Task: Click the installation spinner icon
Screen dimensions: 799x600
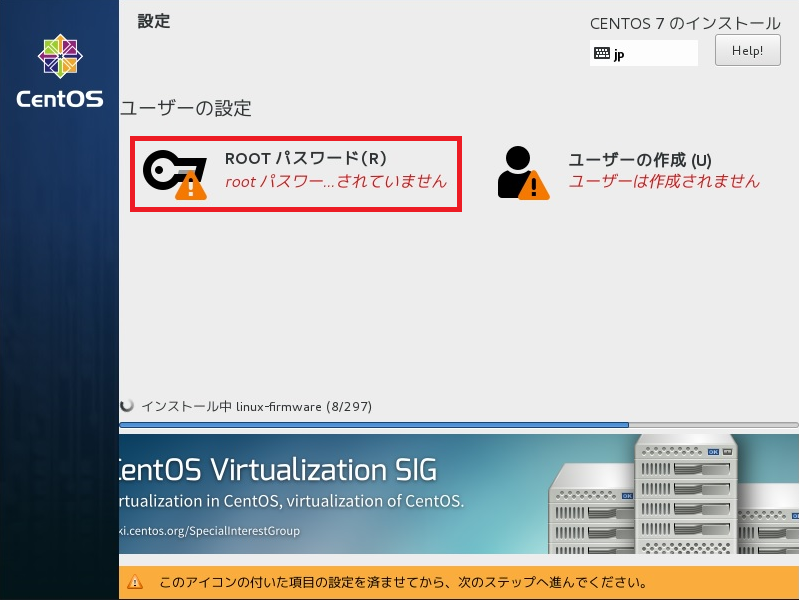Action: 127,405
